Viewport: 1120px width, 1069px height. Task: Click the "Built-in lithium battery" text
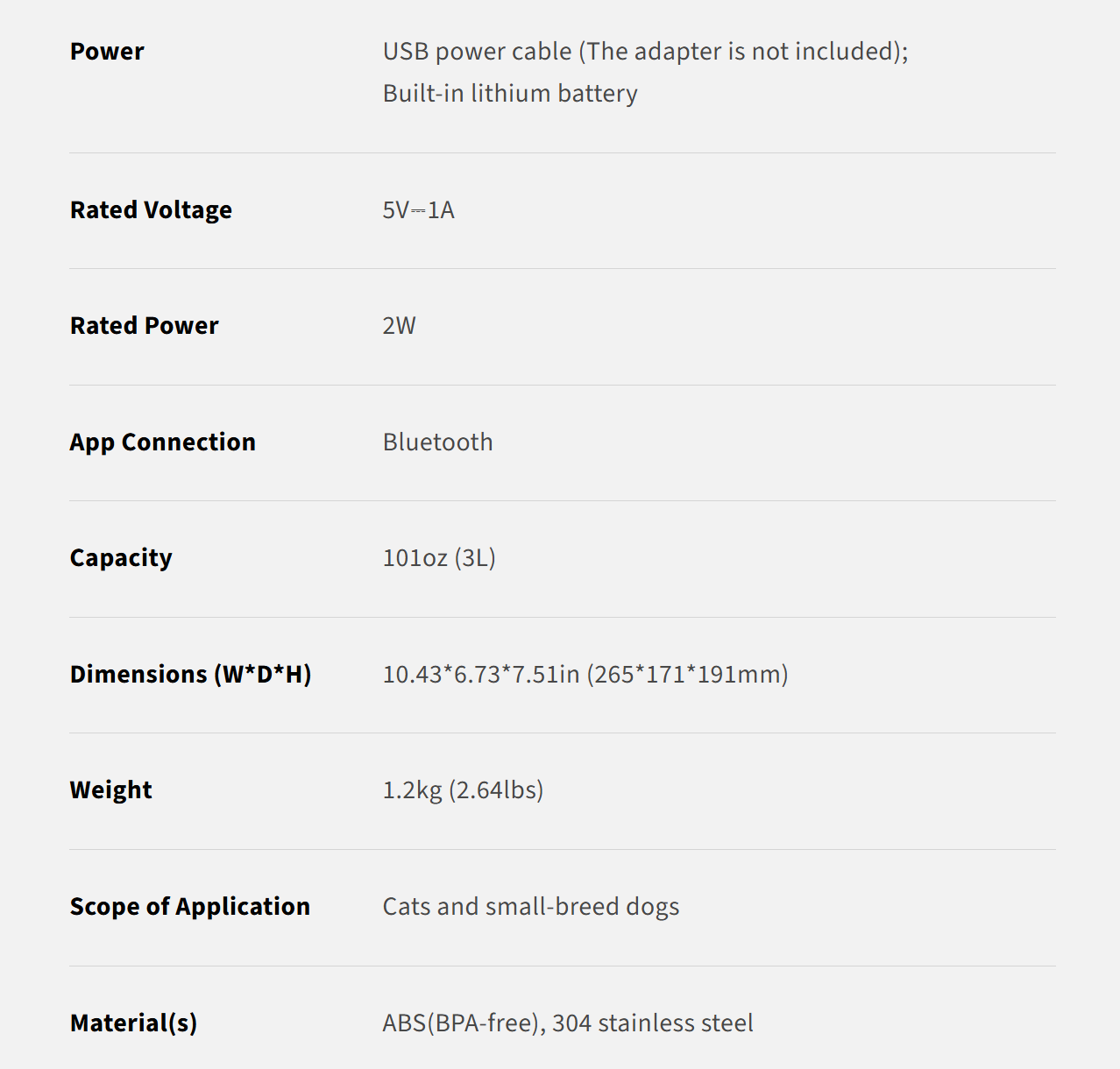tap(510, 94)
